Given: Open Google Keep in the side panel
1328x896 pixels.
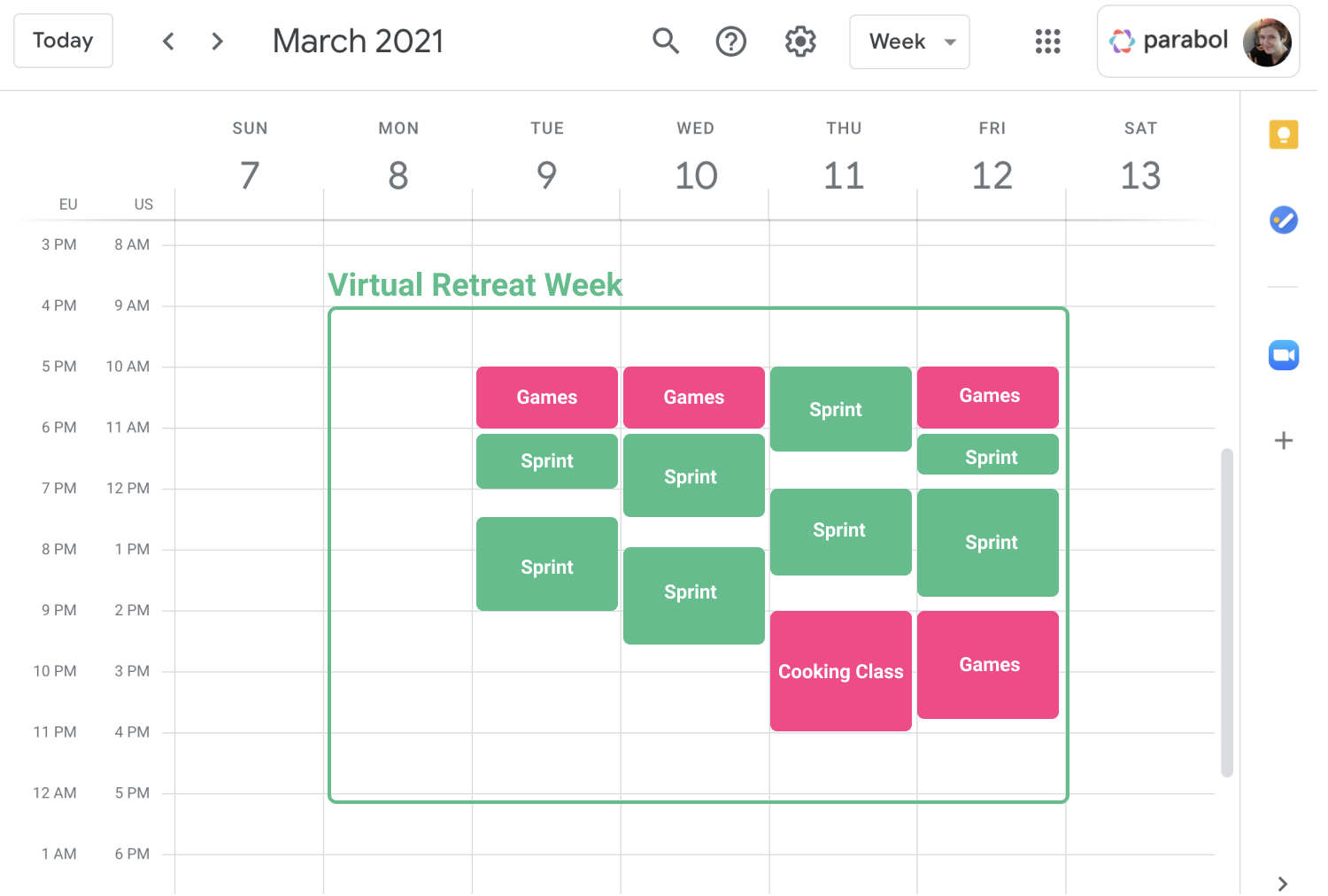Looking at the screenshot, I should [x=1283, y=134].
